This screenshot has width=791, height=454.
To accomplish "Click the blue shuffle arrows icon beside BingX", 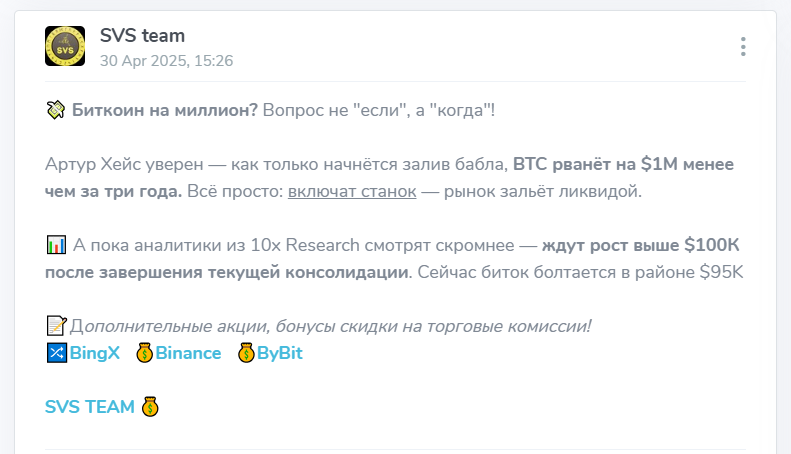I will 56,353.
